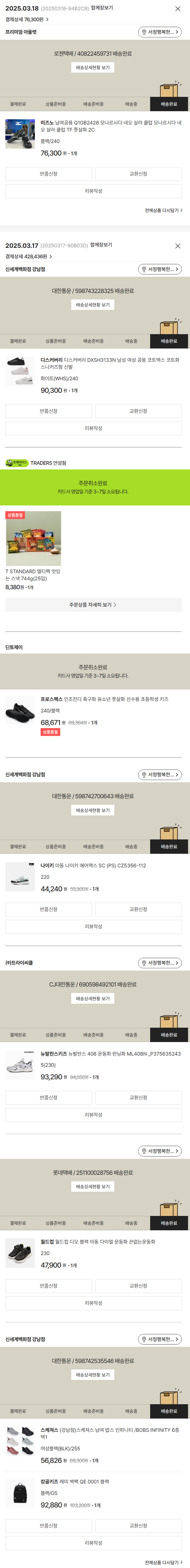Click the package icon in the 롯데택배 shipment

coord(169,1208)
